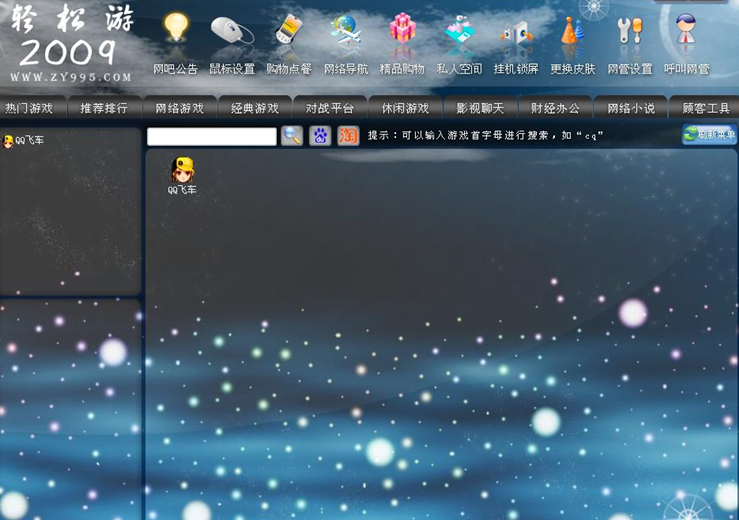Switch to 顾客工具 tab

point(706,108)
